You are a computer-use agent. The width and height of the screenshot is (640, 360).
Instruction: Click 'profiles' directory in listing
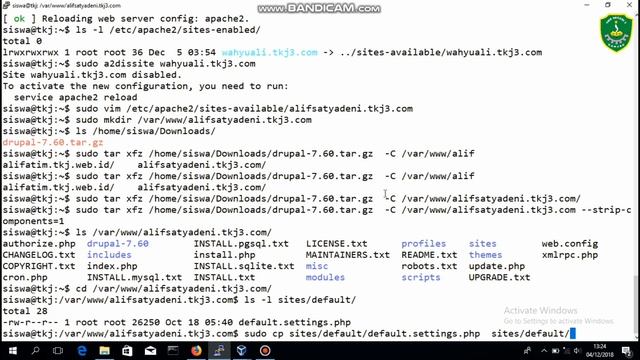pos(423,244)
